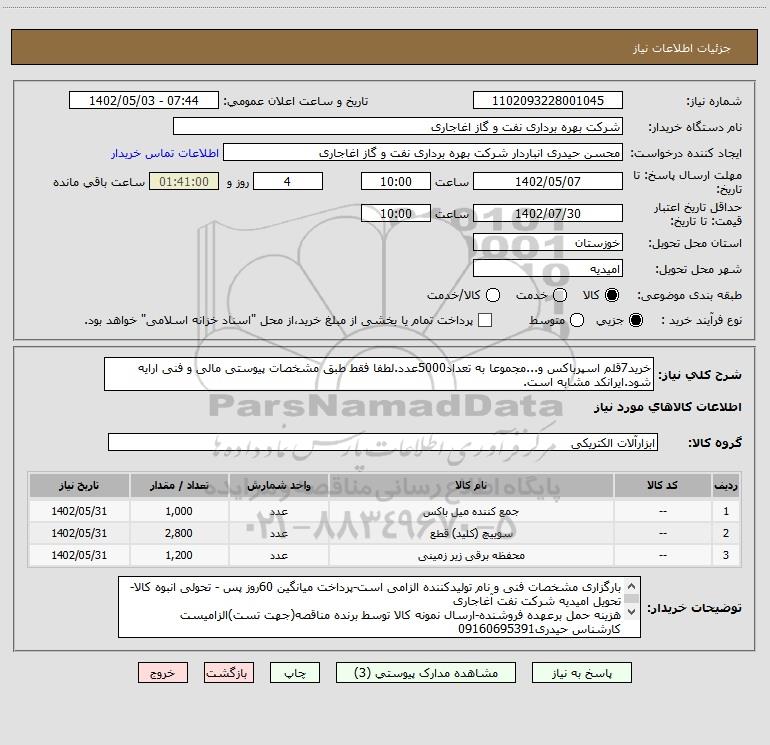Click the اطلاعات کالاهای مورد نیاز heading
770x745 pixels.
point(667,407)
